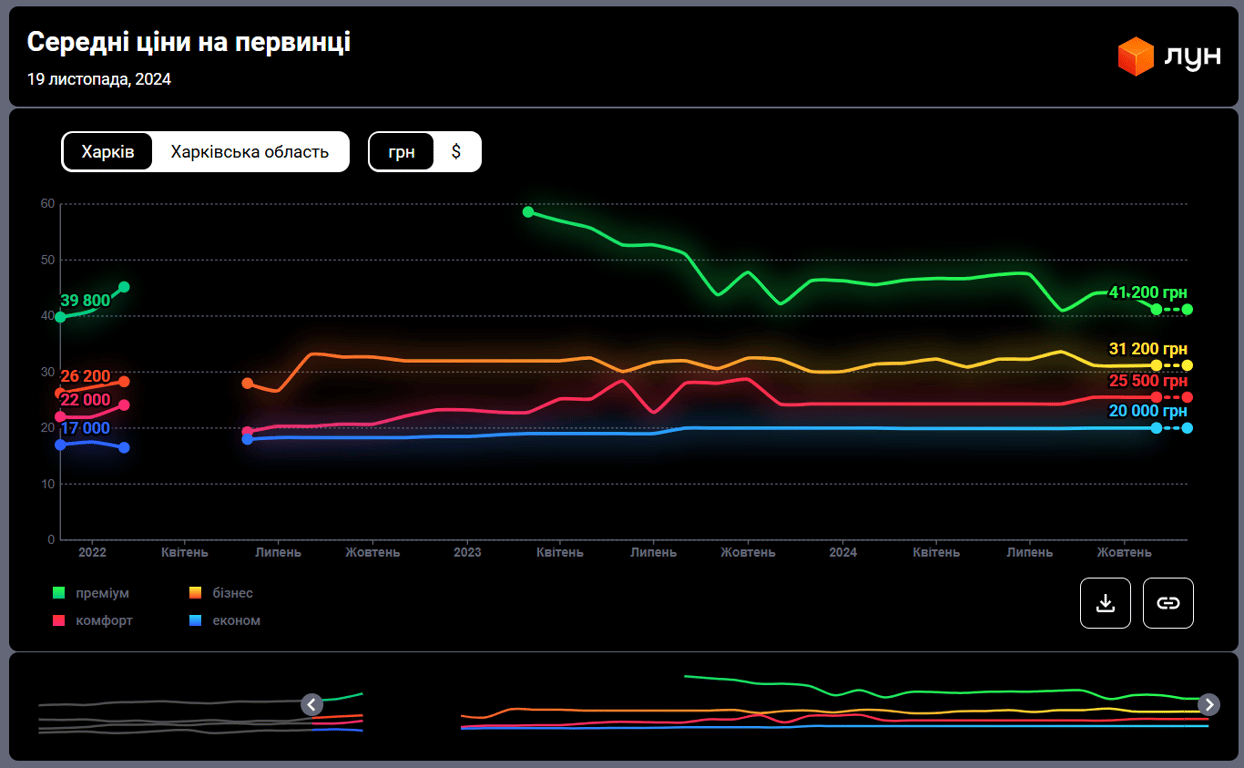
Task: Hide the економ series via legend
Action: pos(225,620)
